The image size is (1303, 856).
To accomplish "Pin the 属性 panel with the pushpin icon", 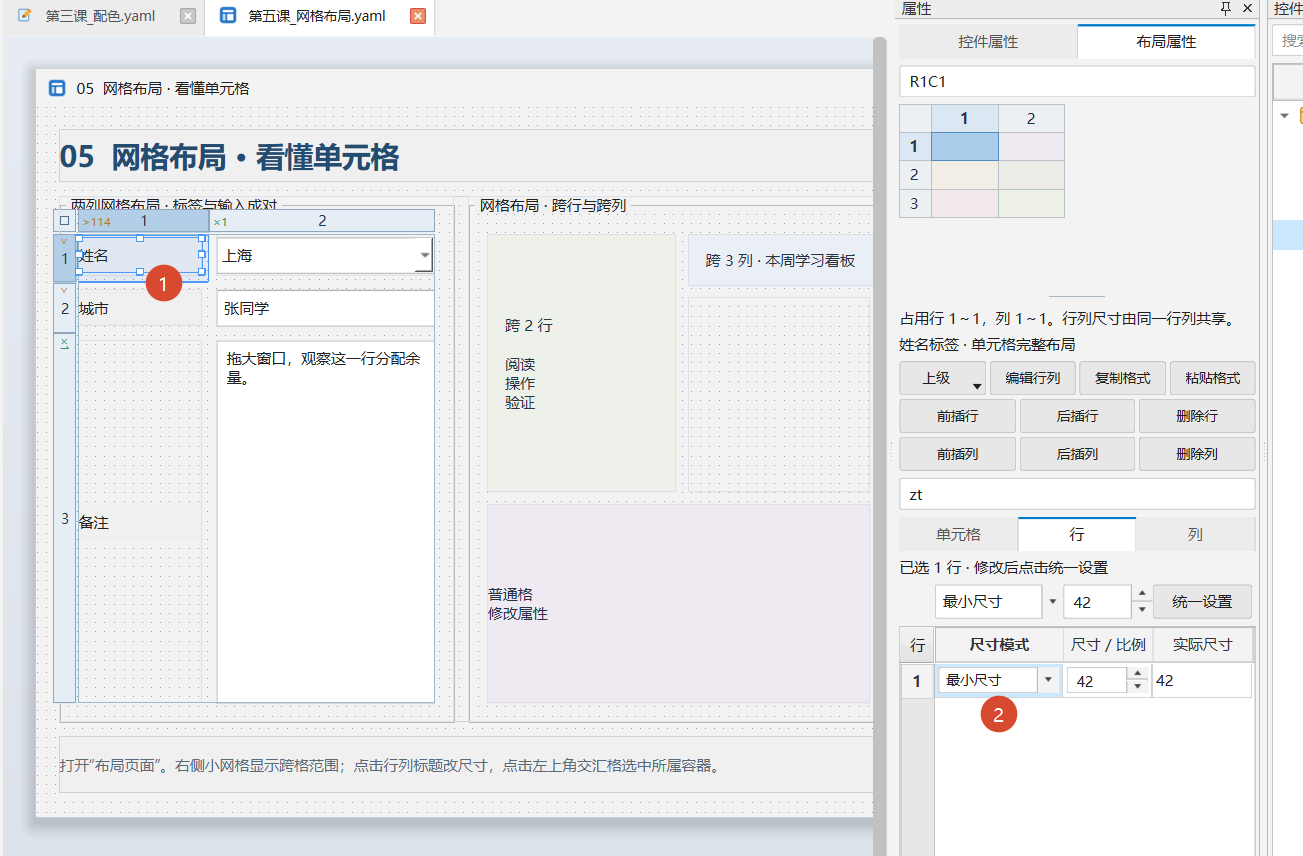I will 1226,8.
